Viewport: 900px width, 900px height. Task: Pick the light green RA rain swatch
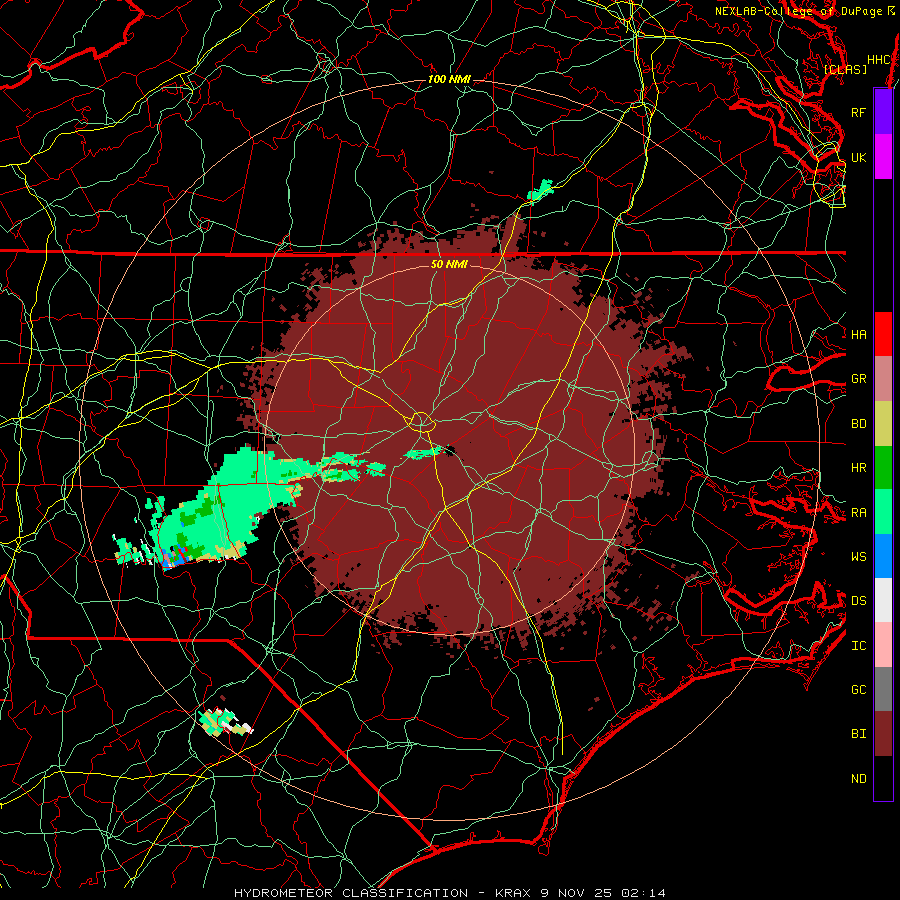coord(883,512)
